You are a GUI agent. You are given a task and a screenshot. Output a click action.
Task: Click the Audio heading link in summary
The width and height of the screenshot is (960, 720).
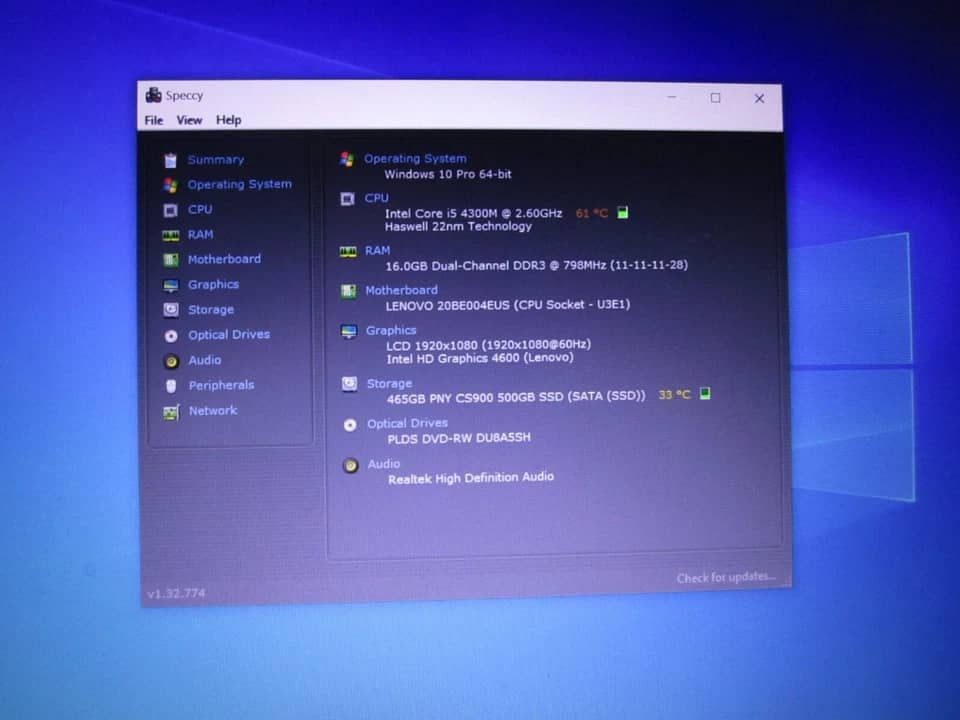click(x=383, y=464)
